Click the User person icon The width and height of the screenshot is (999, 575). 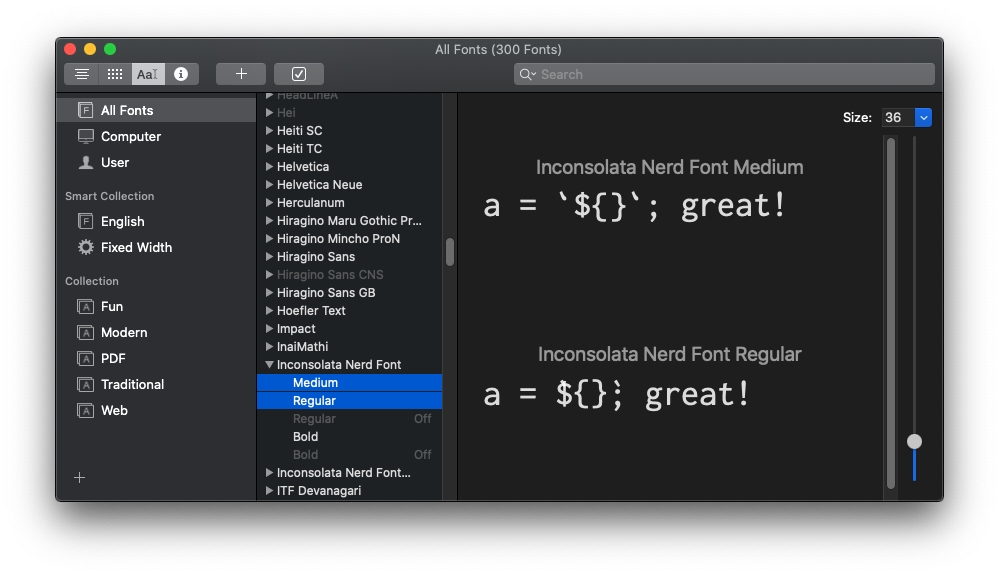click(85, 162)
